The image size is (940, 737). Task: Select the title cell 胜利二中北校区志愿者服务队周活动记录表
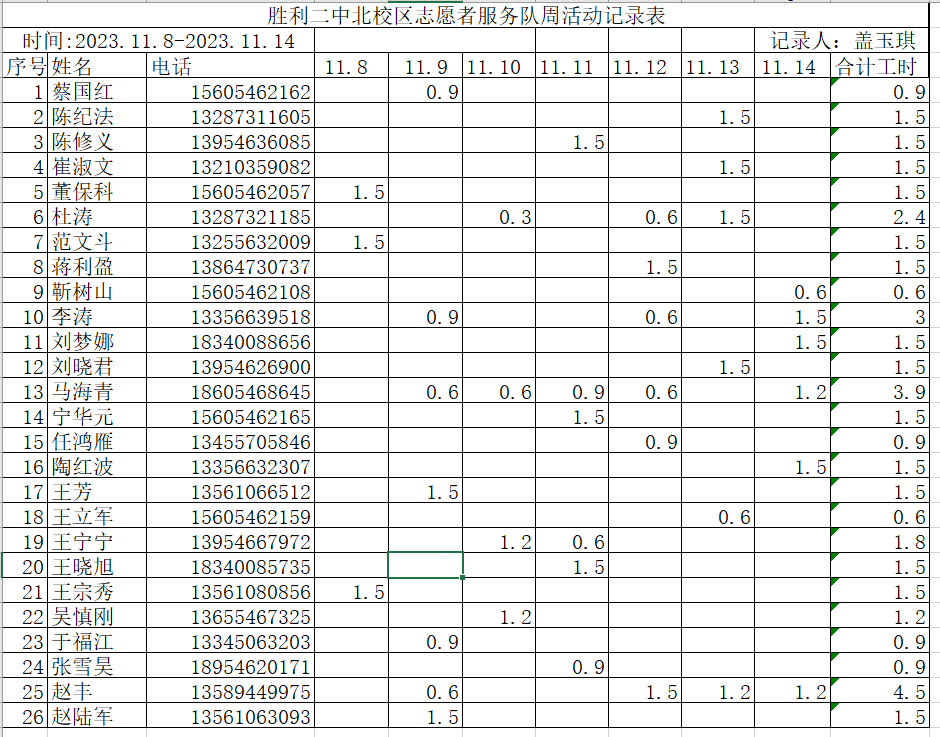pyautogui.click(x=466, y=15)
